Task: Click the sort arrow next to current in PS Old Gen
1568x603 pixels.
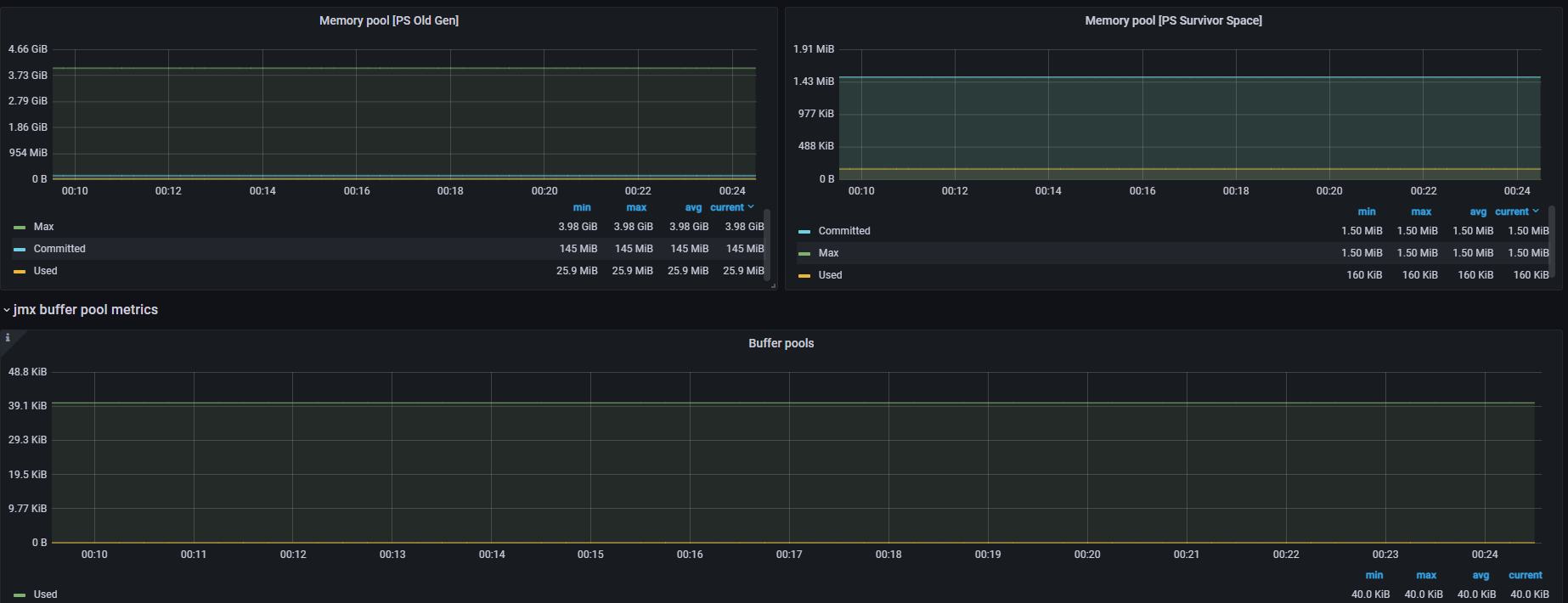Action: (751, 207)
